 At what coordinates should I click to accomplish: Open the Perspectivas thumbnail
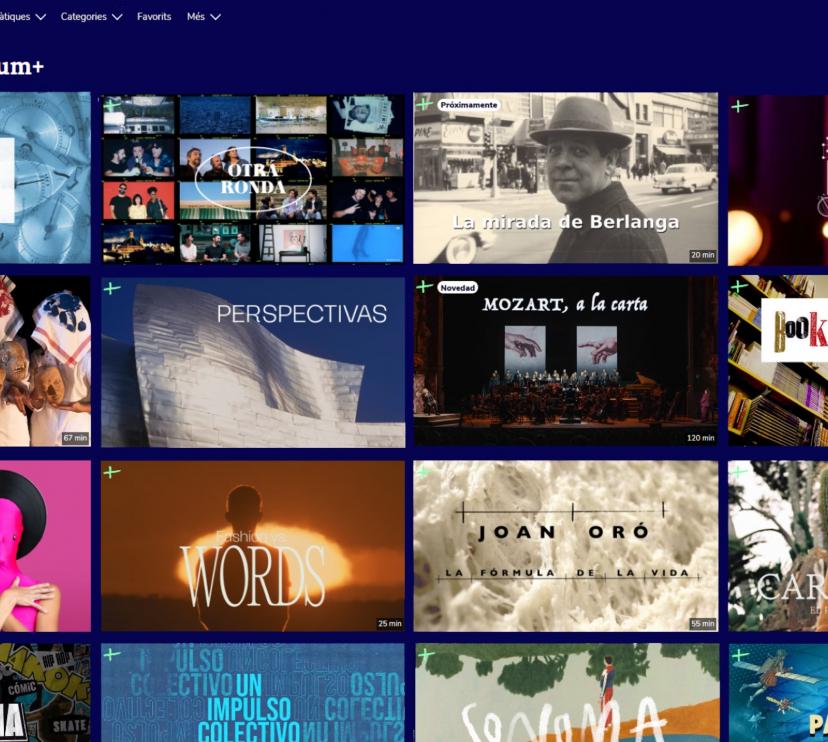click(x=253, y=362)
